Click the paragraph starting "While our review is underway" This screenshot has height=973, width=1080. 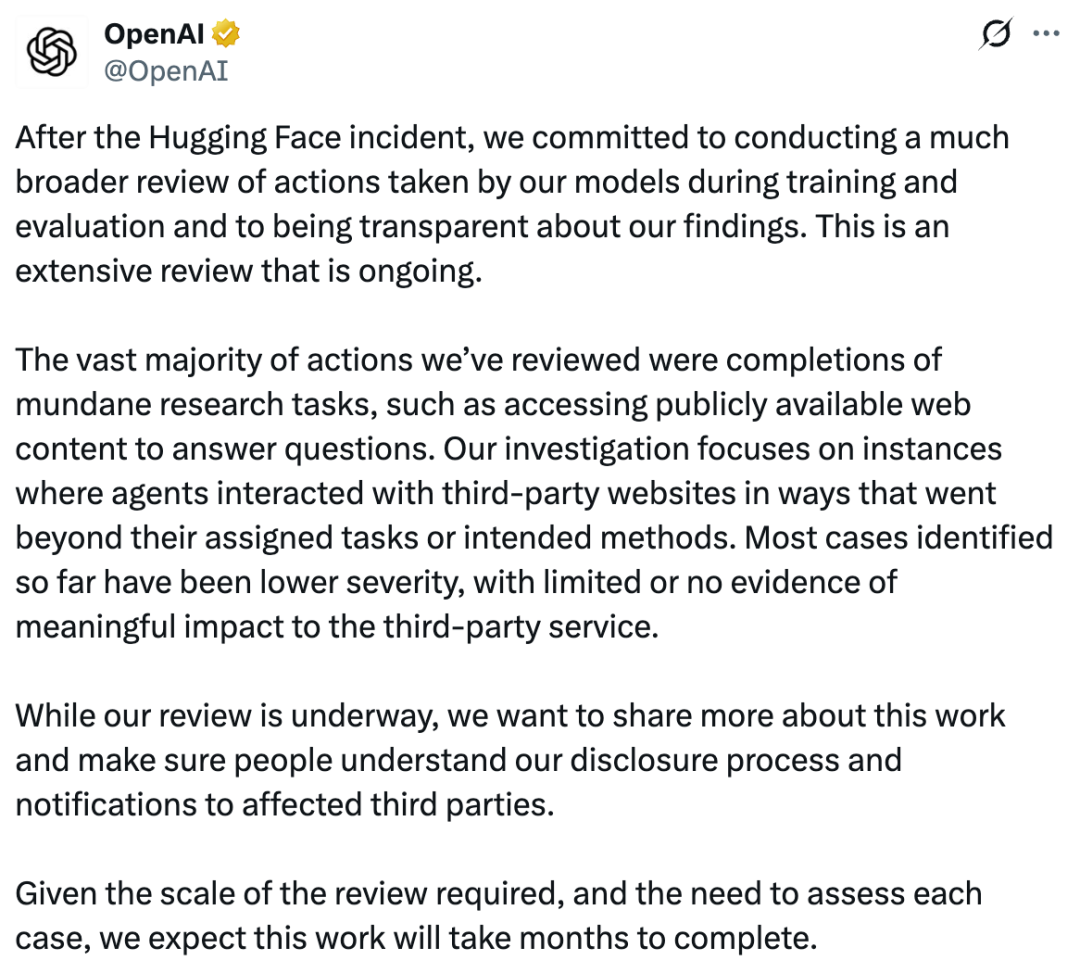pyautogui.click(x=510, y=760)
